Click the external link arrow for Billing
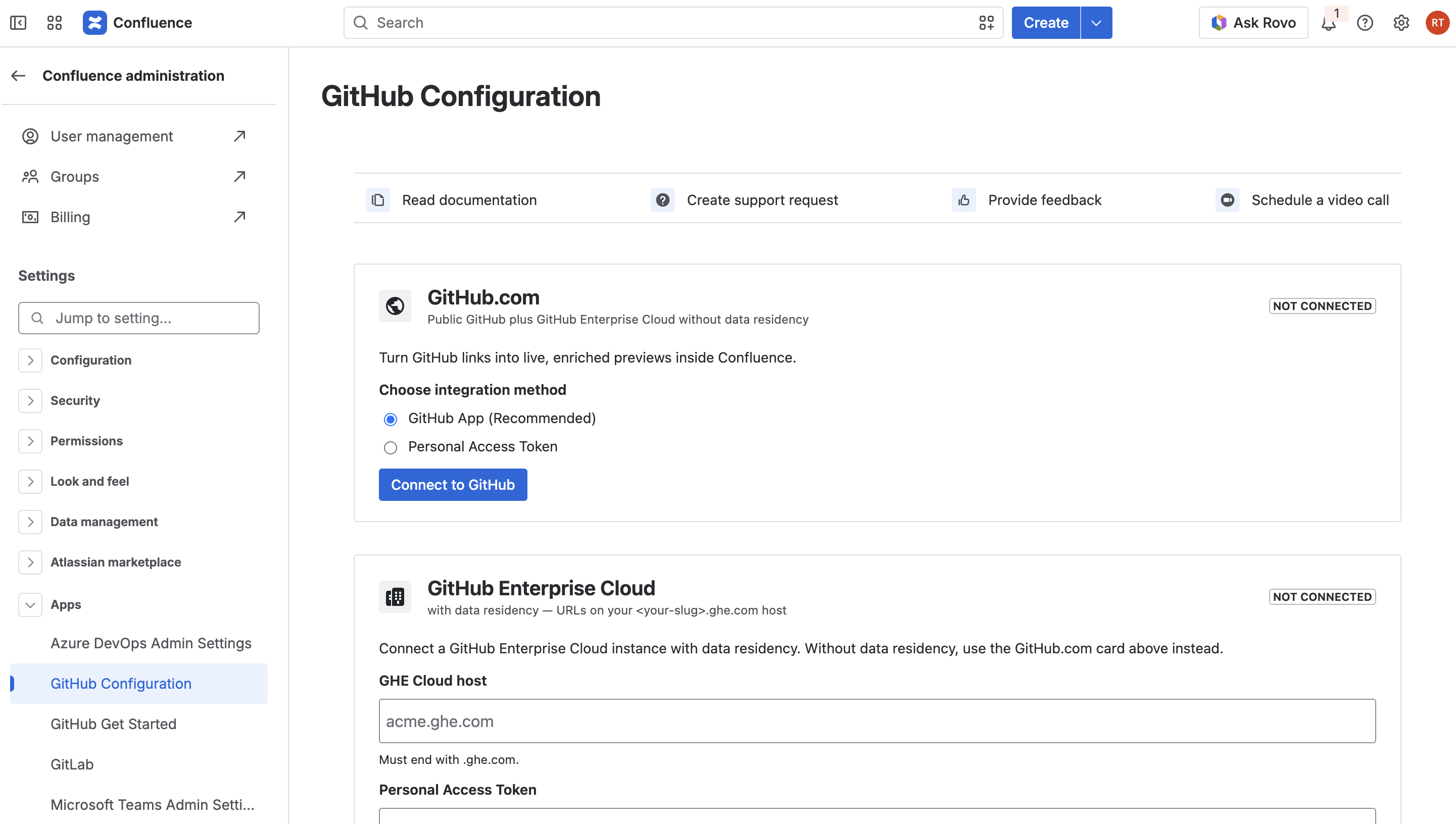Viewport: 1456px width, 824px height. tap(239, 217)
